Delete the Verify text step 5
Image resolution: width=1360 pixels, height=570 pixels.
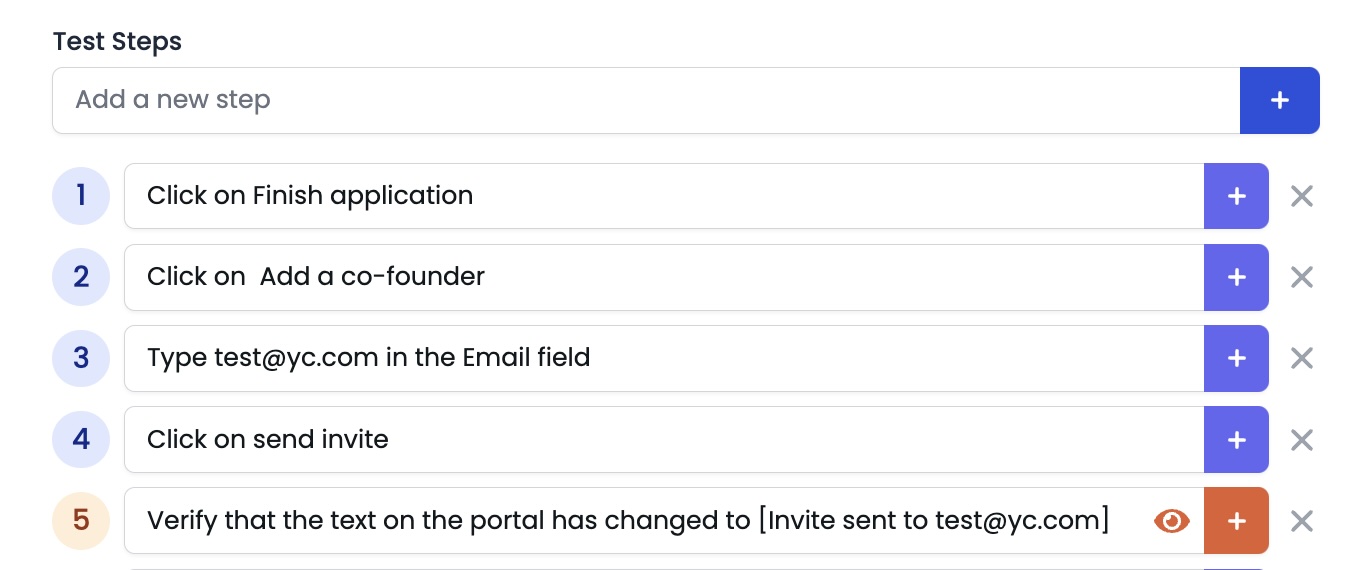tap(1301, 520)
